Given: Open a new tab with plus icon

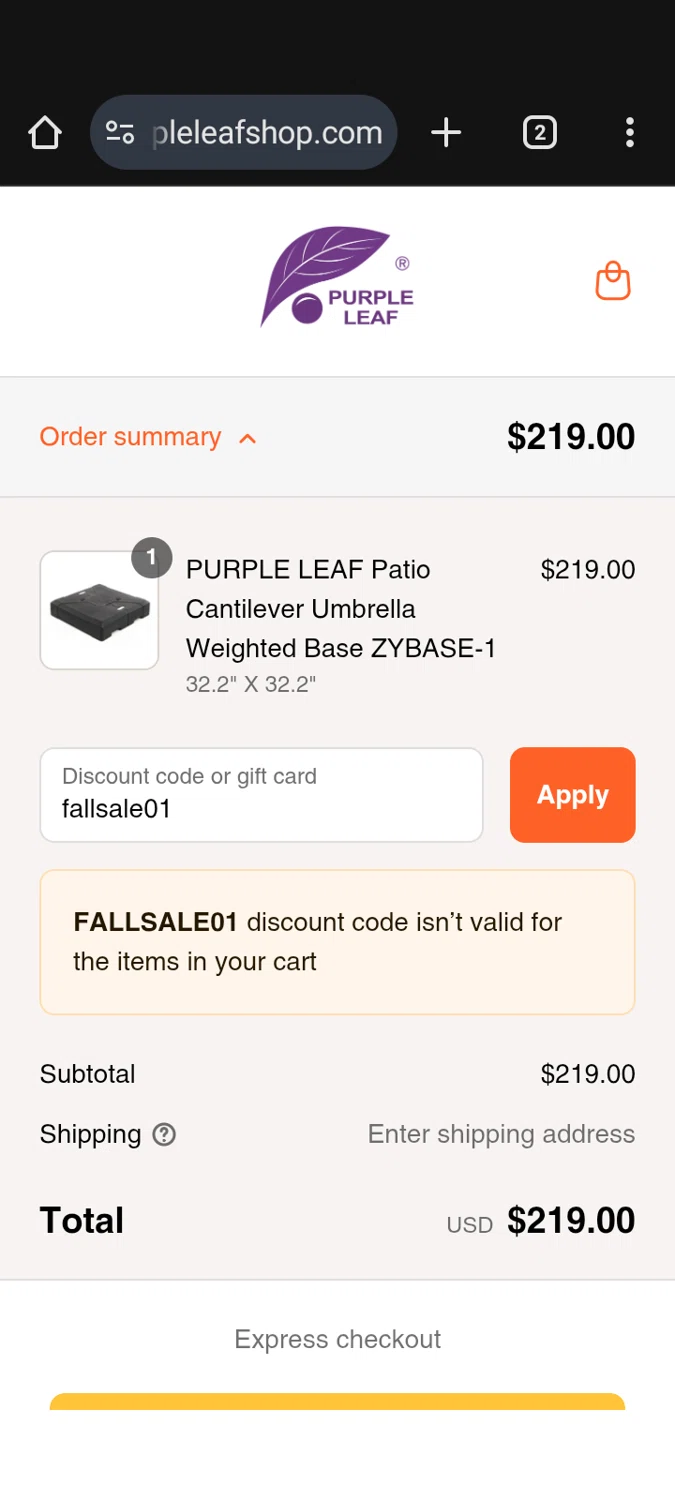Looking at the screenshot, I should point(446,132).
